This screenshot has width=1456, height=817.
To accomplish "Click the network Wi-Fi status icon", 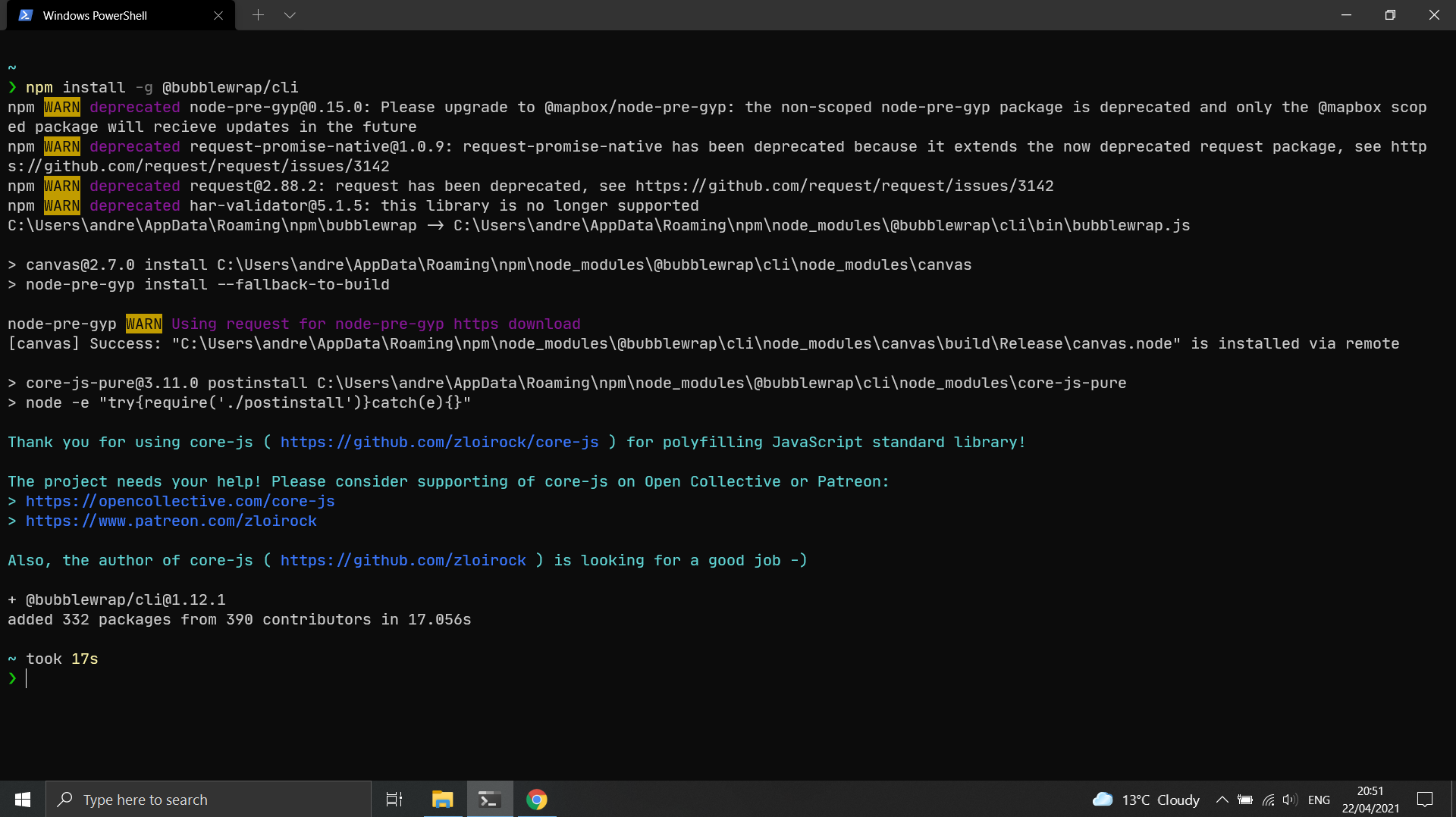I will pyautogui.click(x=1268, y=799).
